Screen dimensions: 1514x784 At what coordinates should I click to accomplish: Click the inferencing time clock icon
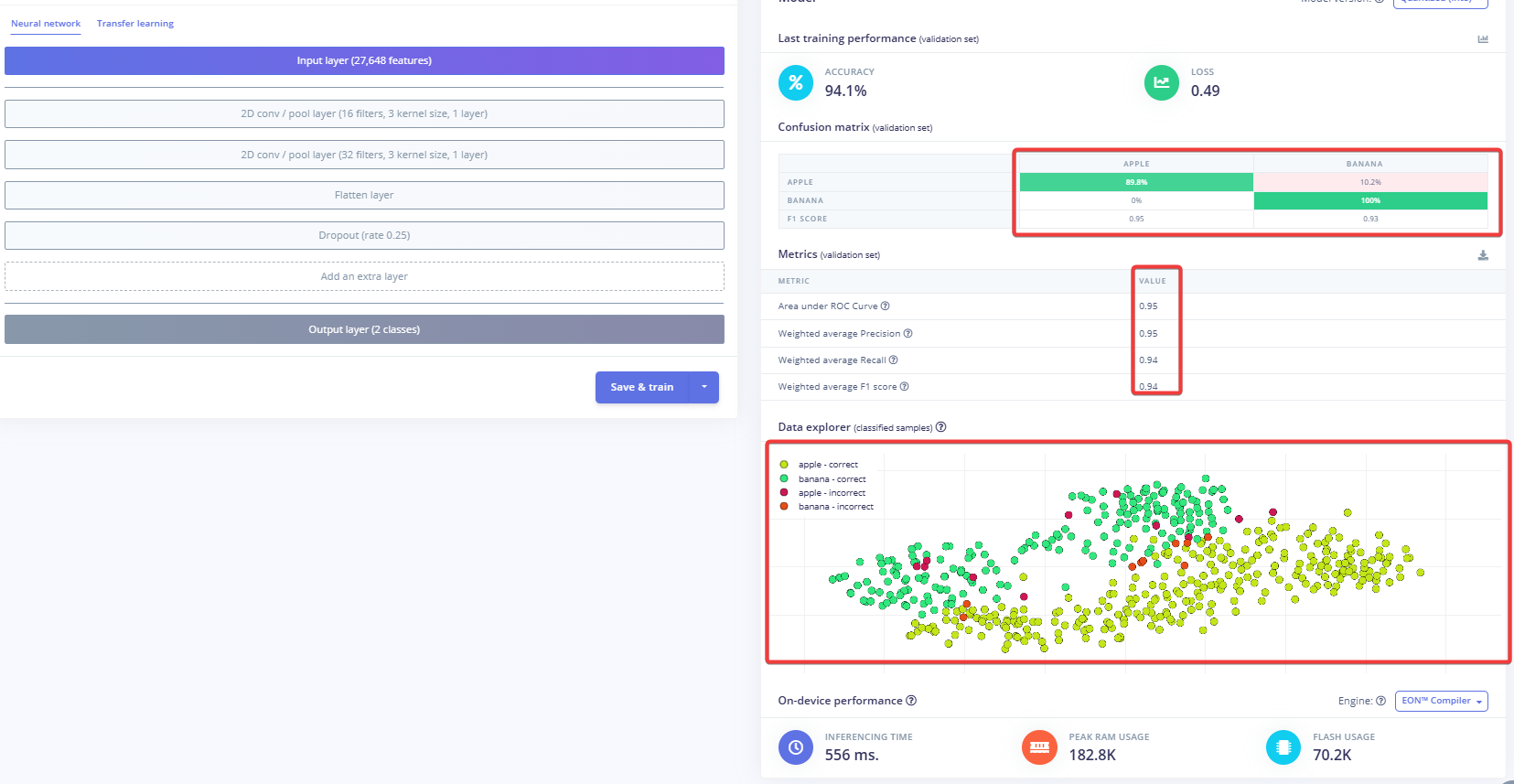click(796, 747)
